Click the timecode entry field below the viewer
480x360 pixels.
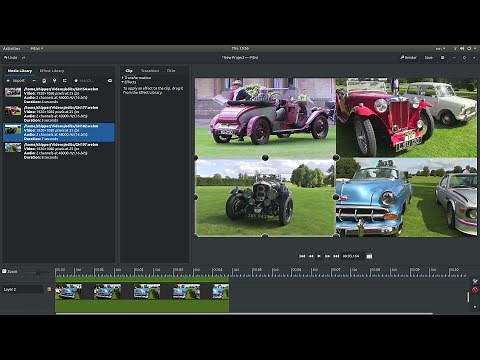tap(352, 256)
